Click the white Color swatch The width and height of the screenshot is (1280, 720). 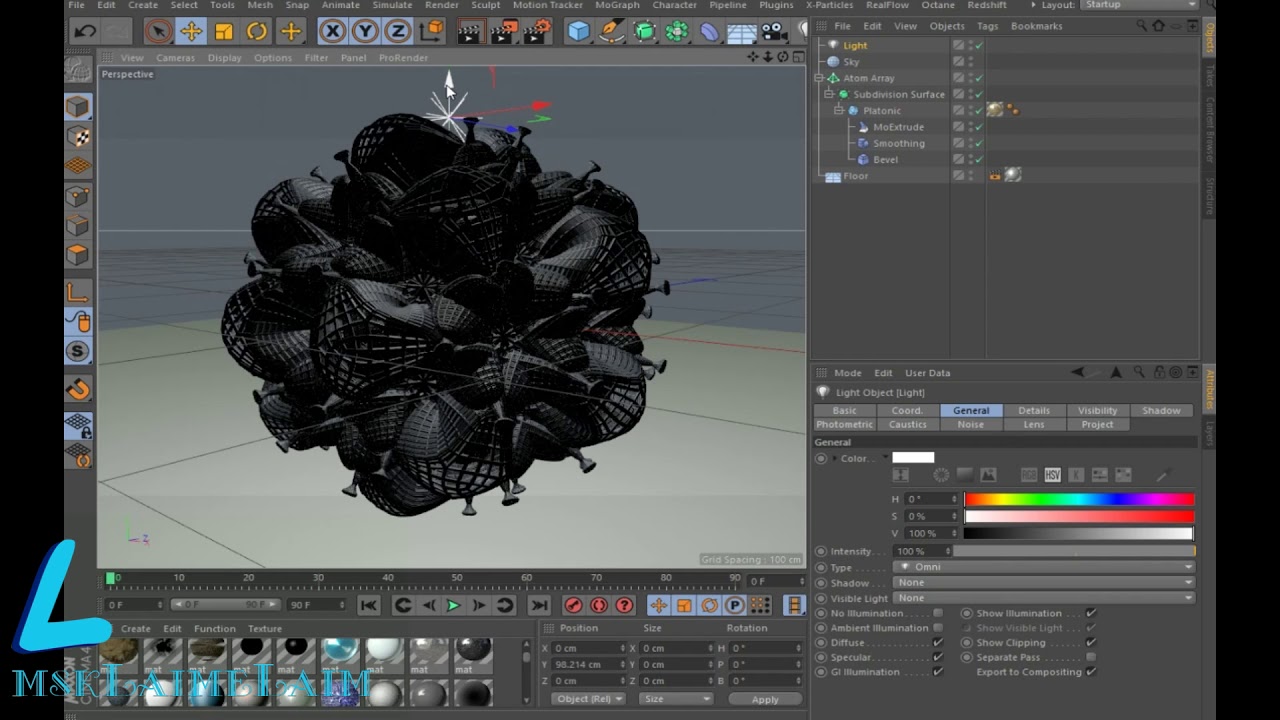[912, 458]
